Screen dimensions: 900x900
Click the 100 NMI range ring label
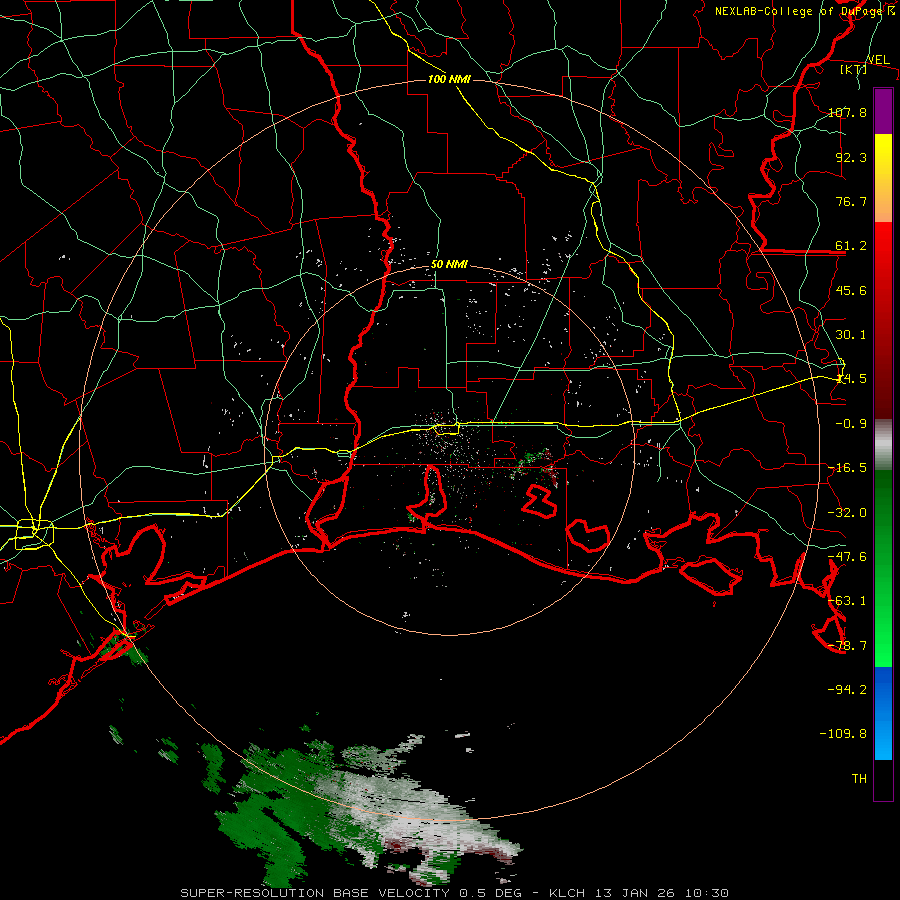(x=449, y=79)
